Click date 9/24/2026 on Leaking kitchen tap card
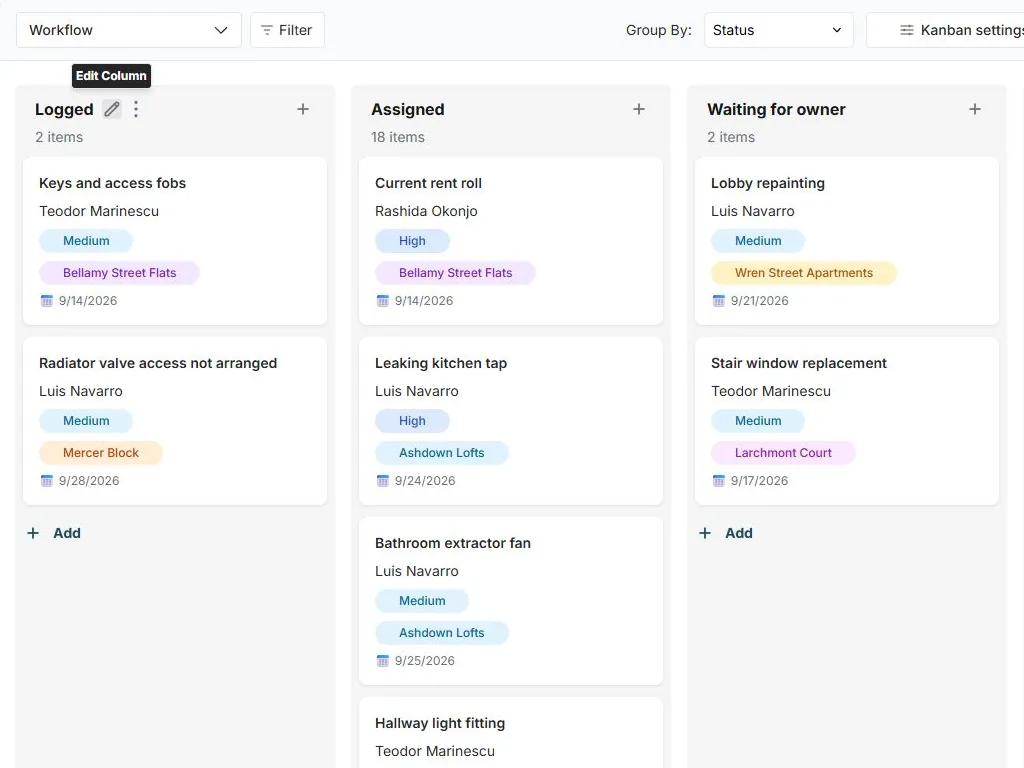 pos(425,481)
